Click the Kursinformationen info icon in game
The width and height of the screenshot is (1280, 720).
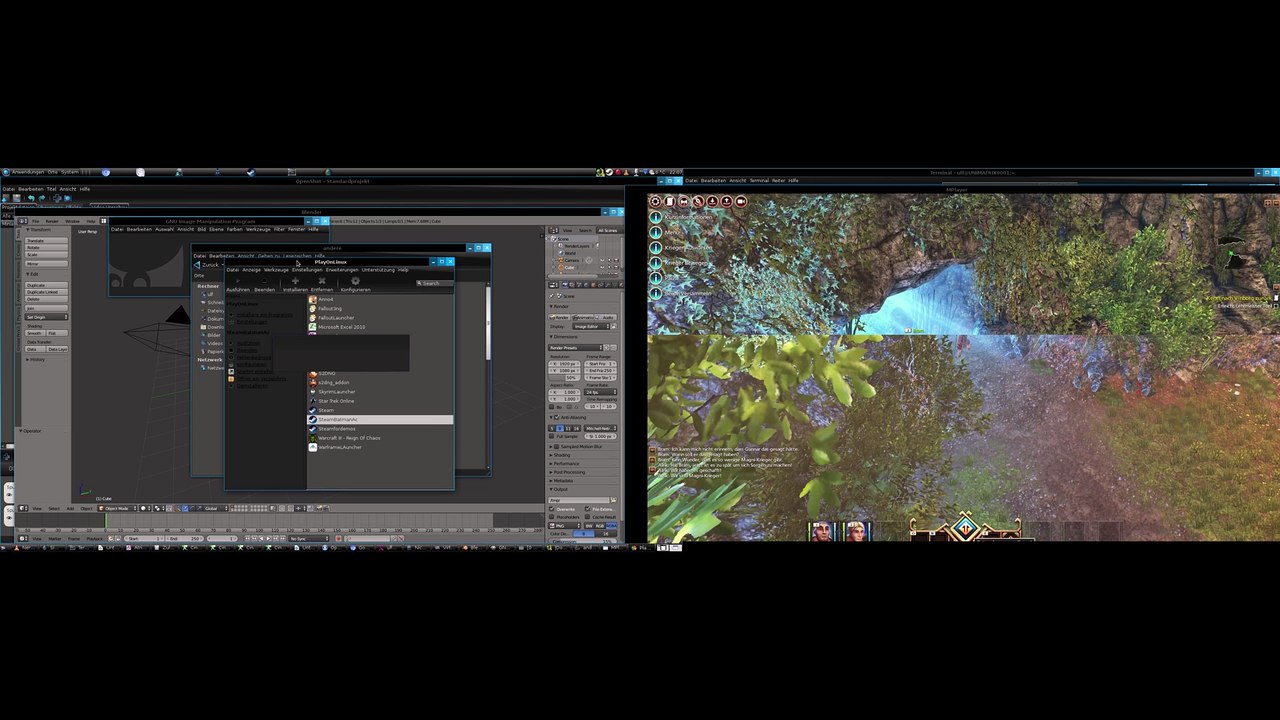pyautogui.click(x=656, y=217)
